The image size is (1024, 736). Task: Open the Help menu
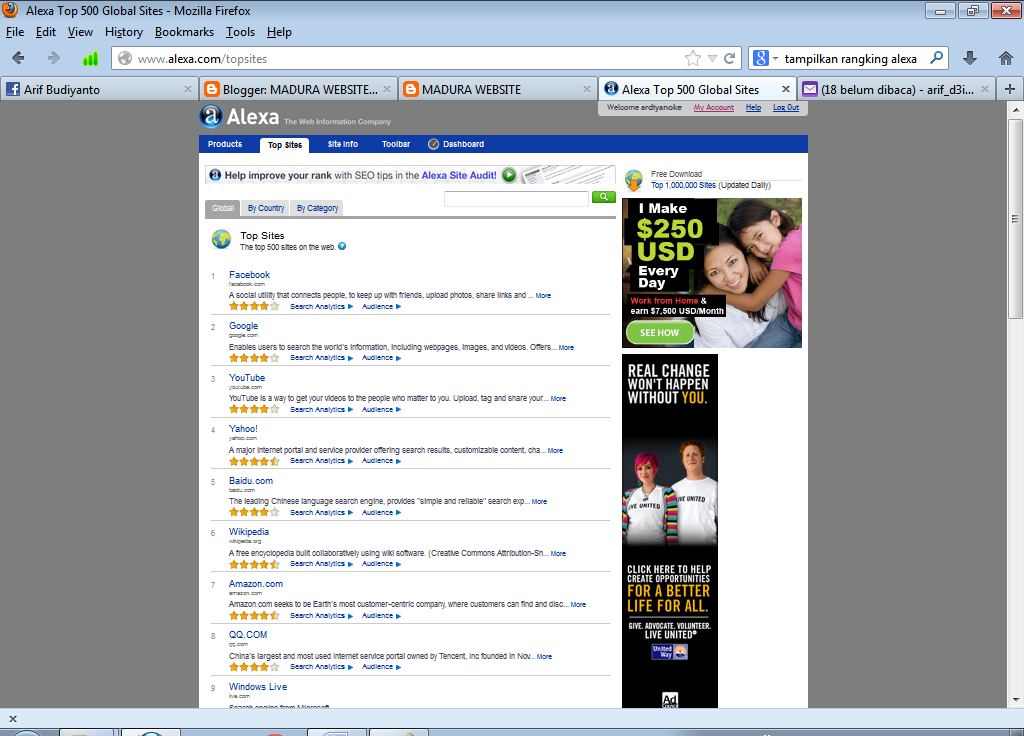click(x=279, y=32)
